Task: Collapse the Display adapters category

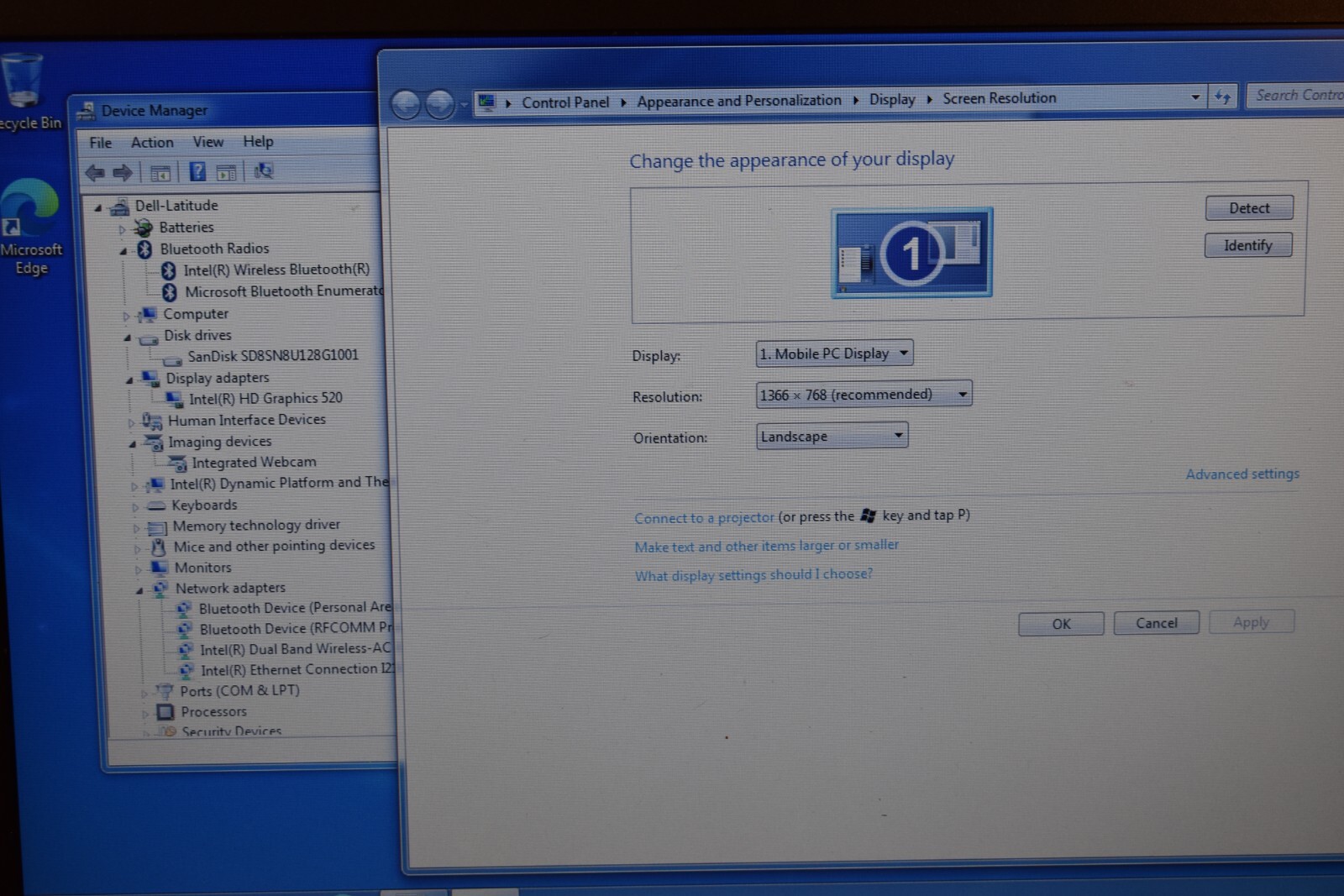Action: coord(129,380)
